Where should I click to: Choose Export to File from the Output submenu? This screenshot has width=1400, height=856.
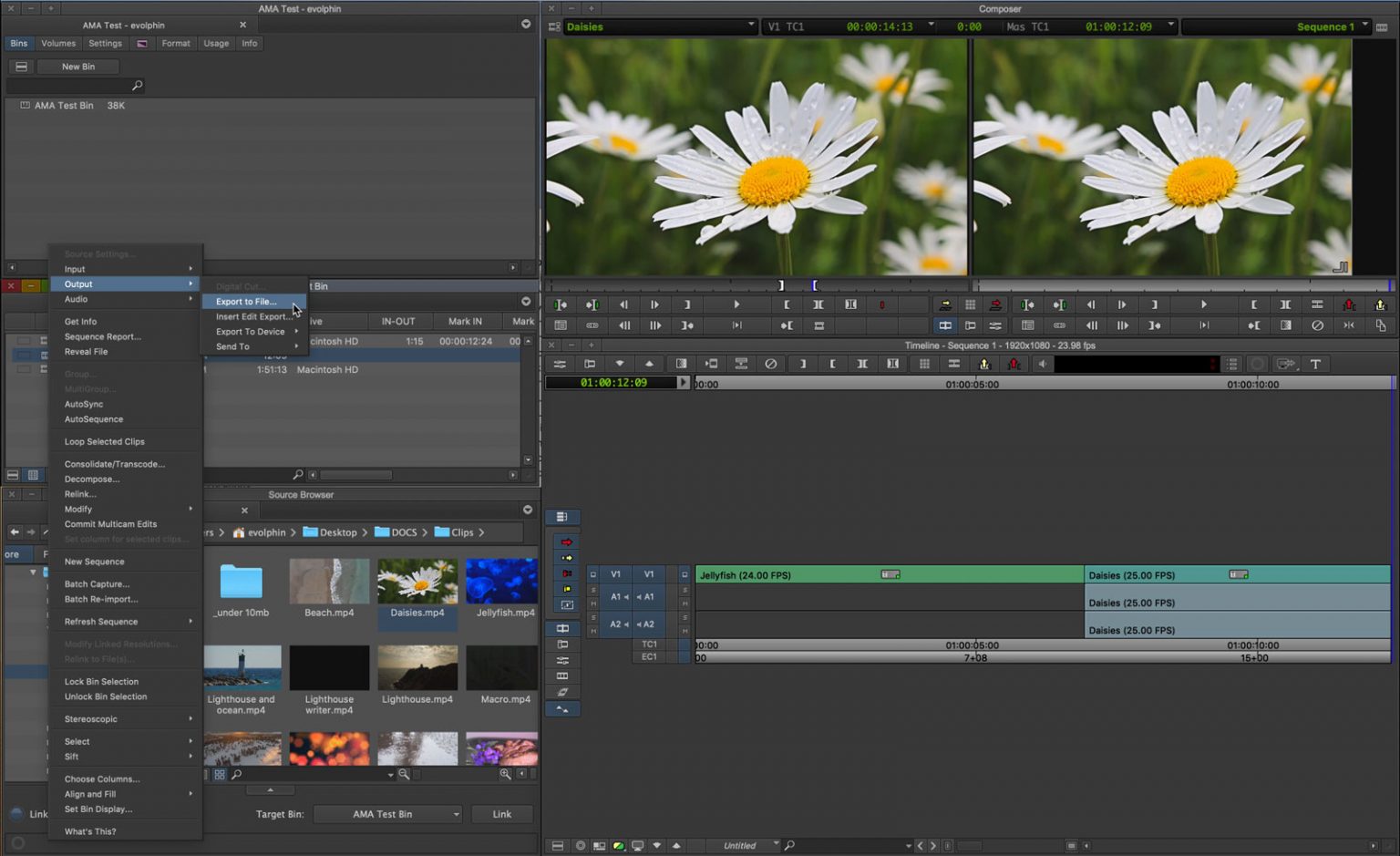point(245,301)
